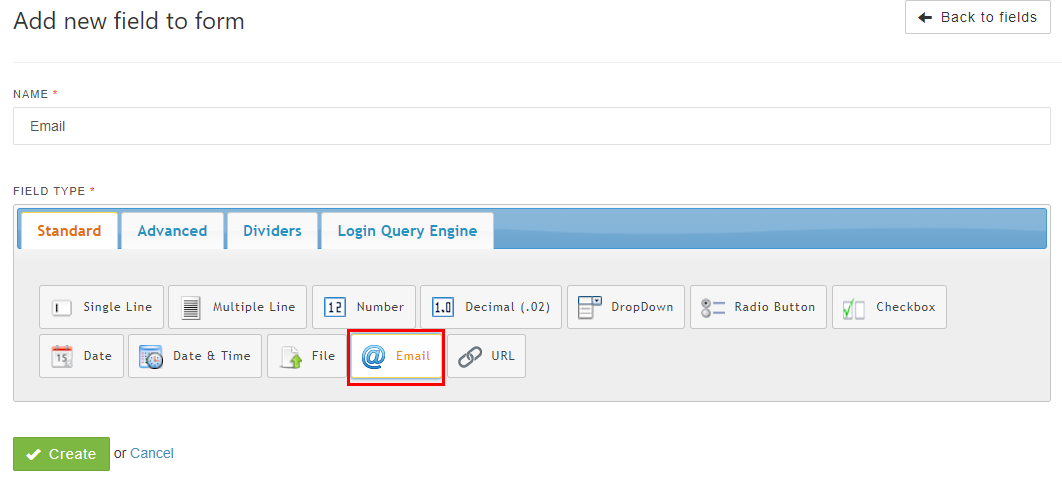Choose the Date & Time field type icon
1062x497 pixels.
(151, 356)
